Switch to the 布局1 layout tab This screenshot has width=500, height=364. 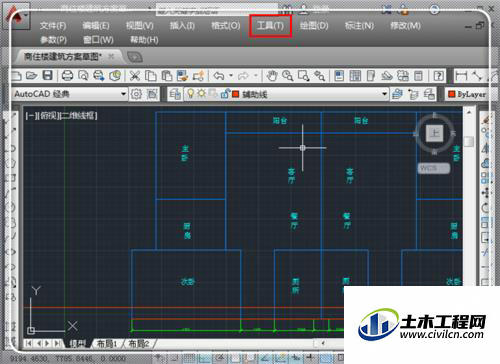107,344
